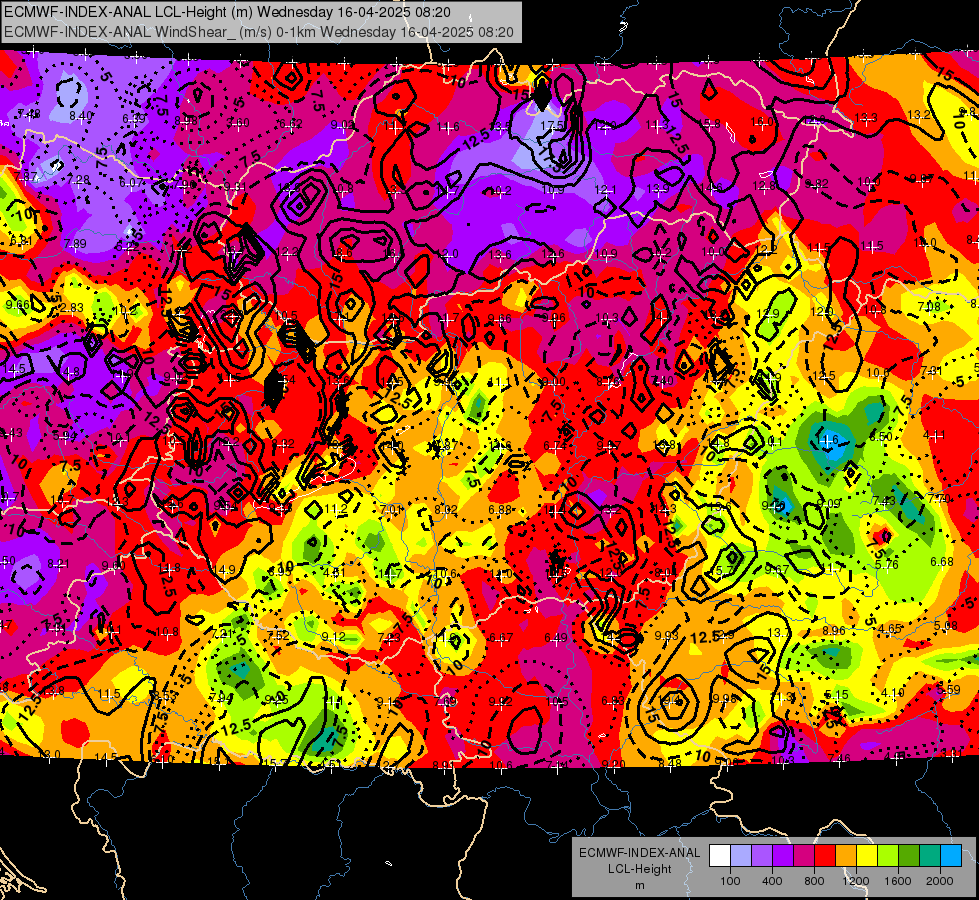Image resolution: width=979 pixels, height=900 pixels.
Task: Click the 13.2 wind shear value
Action: [x=919, y=114]
